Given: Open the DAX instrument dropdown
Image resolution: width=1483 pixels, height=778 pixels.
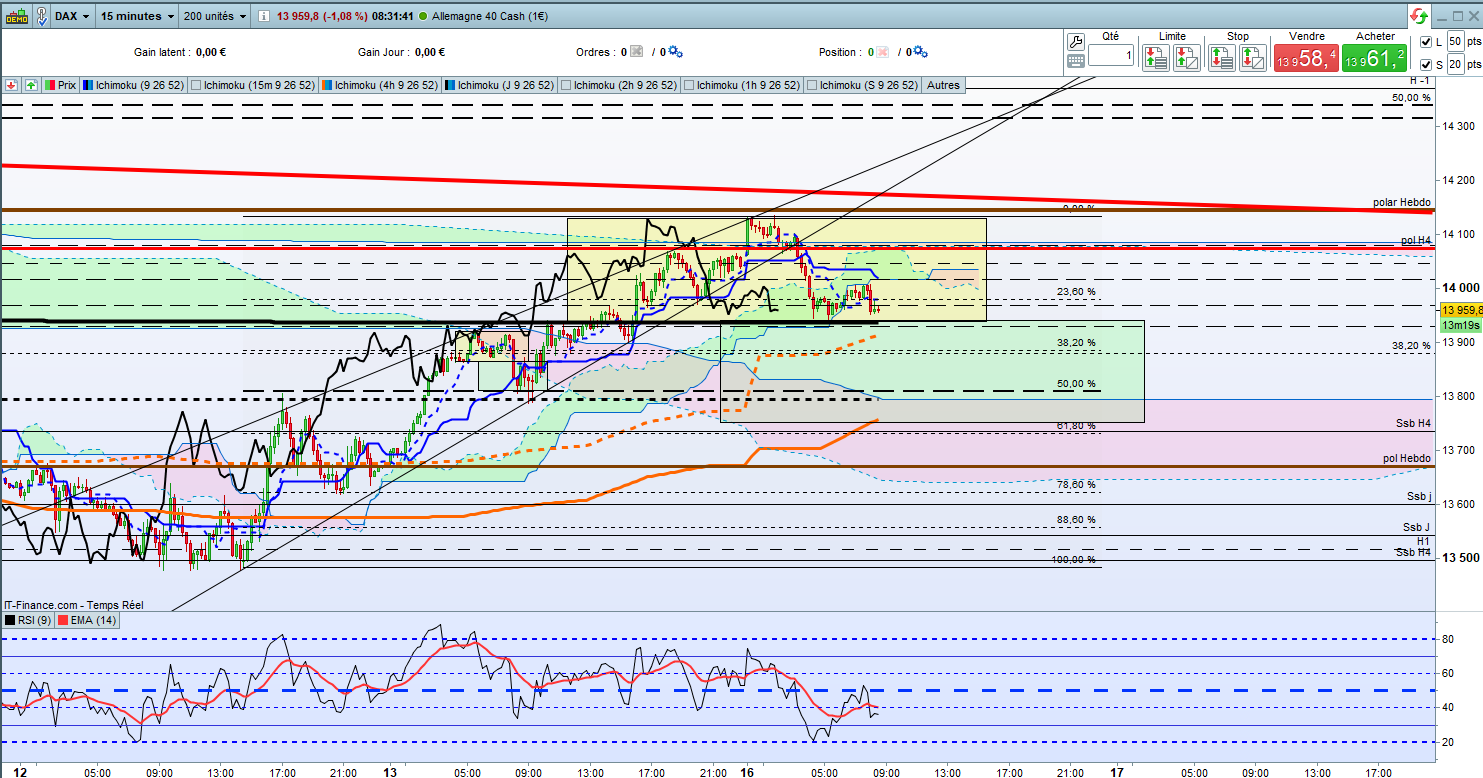Looking at the screenshot, I should point(73,16).
